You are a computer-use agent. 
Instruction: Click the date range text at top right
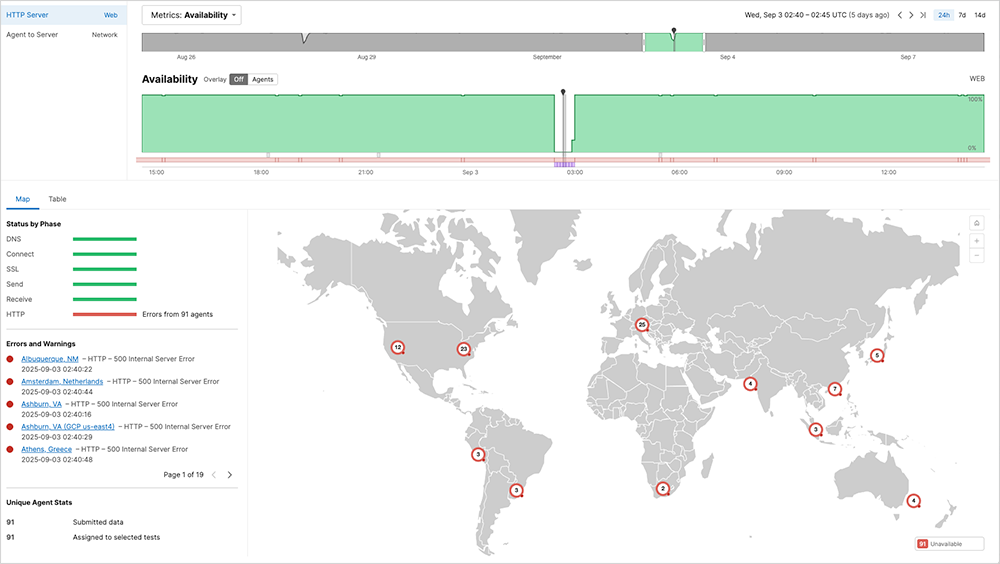817,15
